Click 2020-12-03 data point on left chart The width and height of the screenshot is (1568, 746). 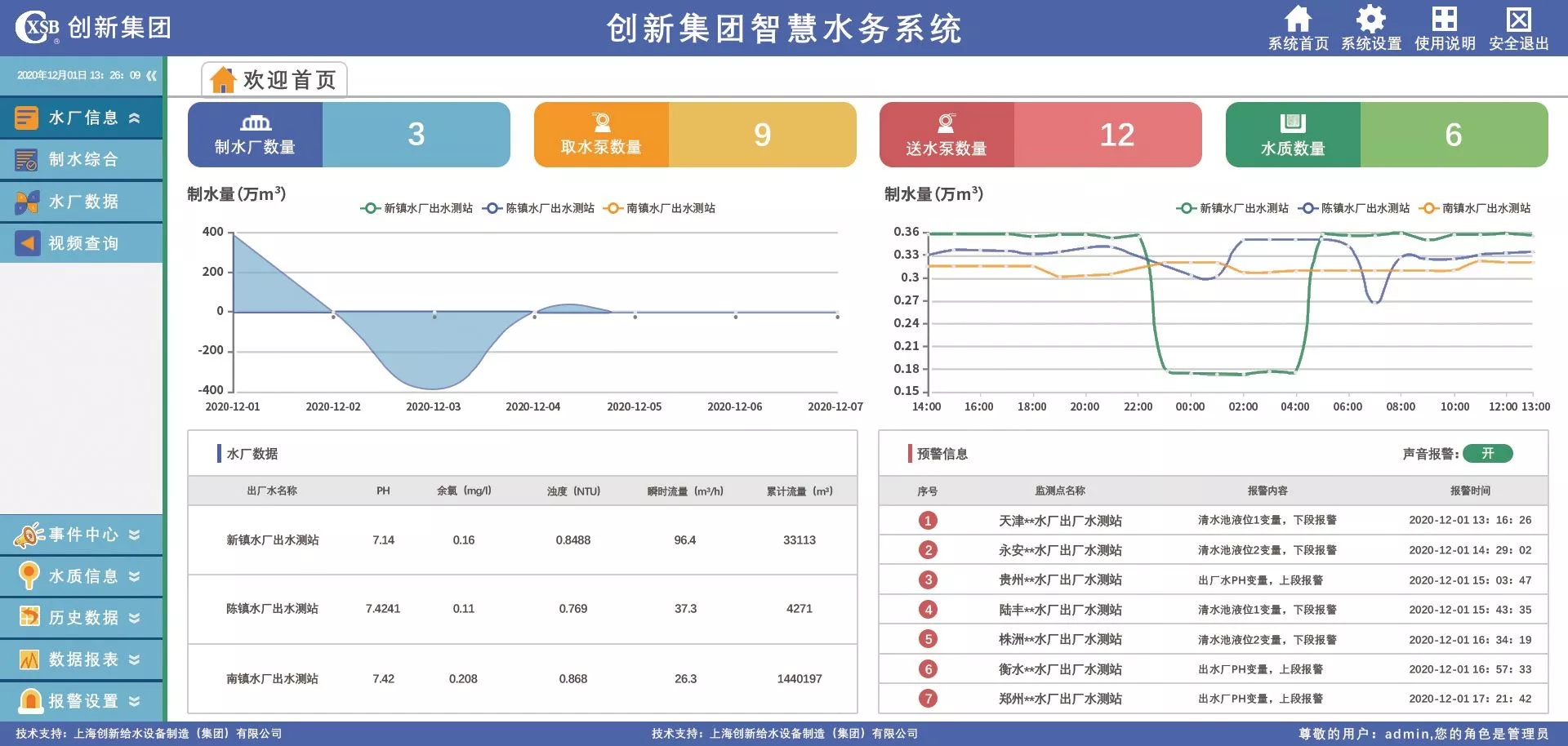point(434,316)
